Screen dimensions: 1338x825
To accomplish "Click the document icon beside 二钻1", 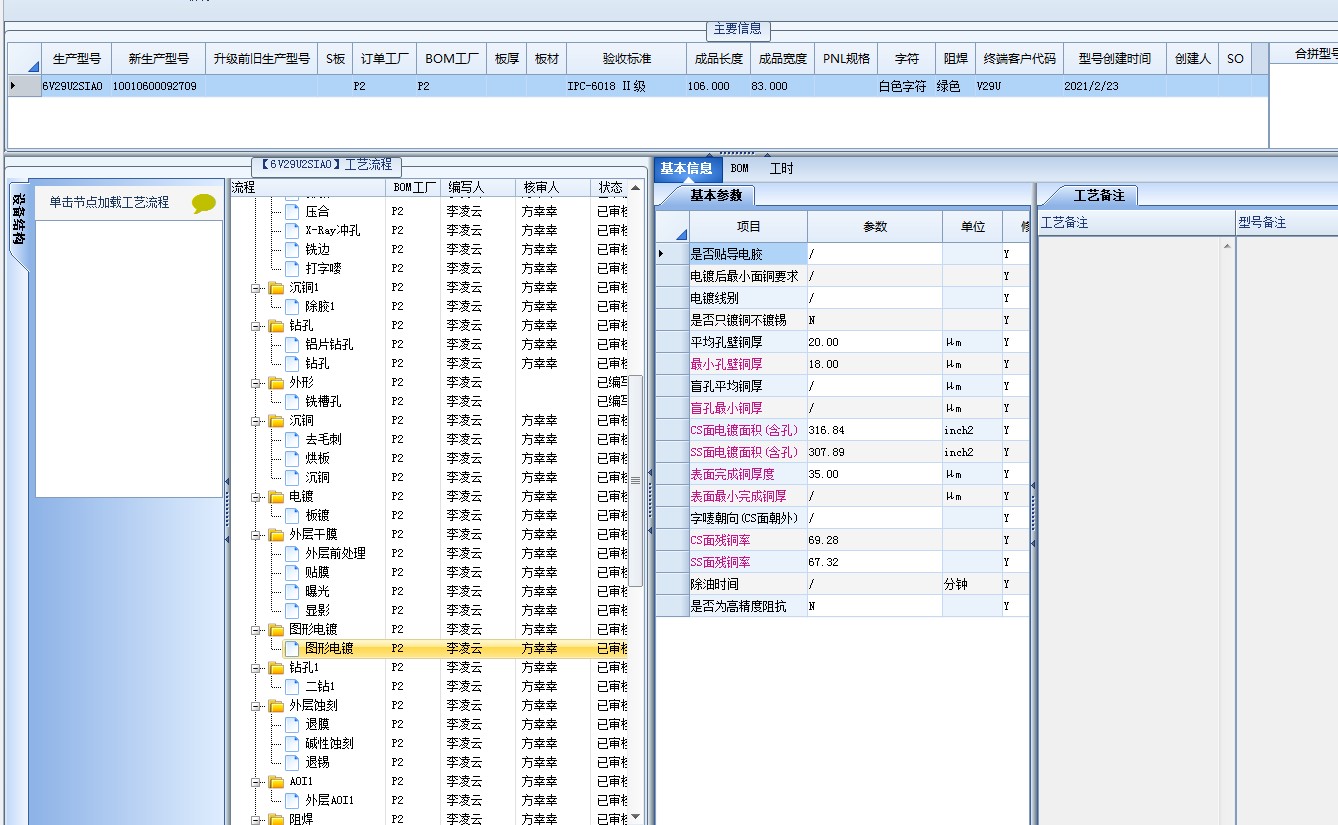I will [292, 687].
